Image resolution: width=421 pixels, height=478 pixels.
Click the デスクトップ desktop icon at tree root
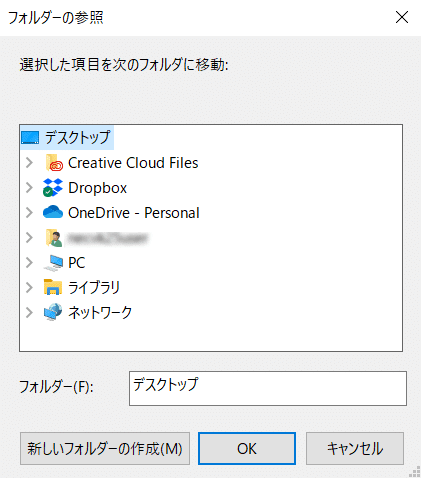[x=30, y=137]
